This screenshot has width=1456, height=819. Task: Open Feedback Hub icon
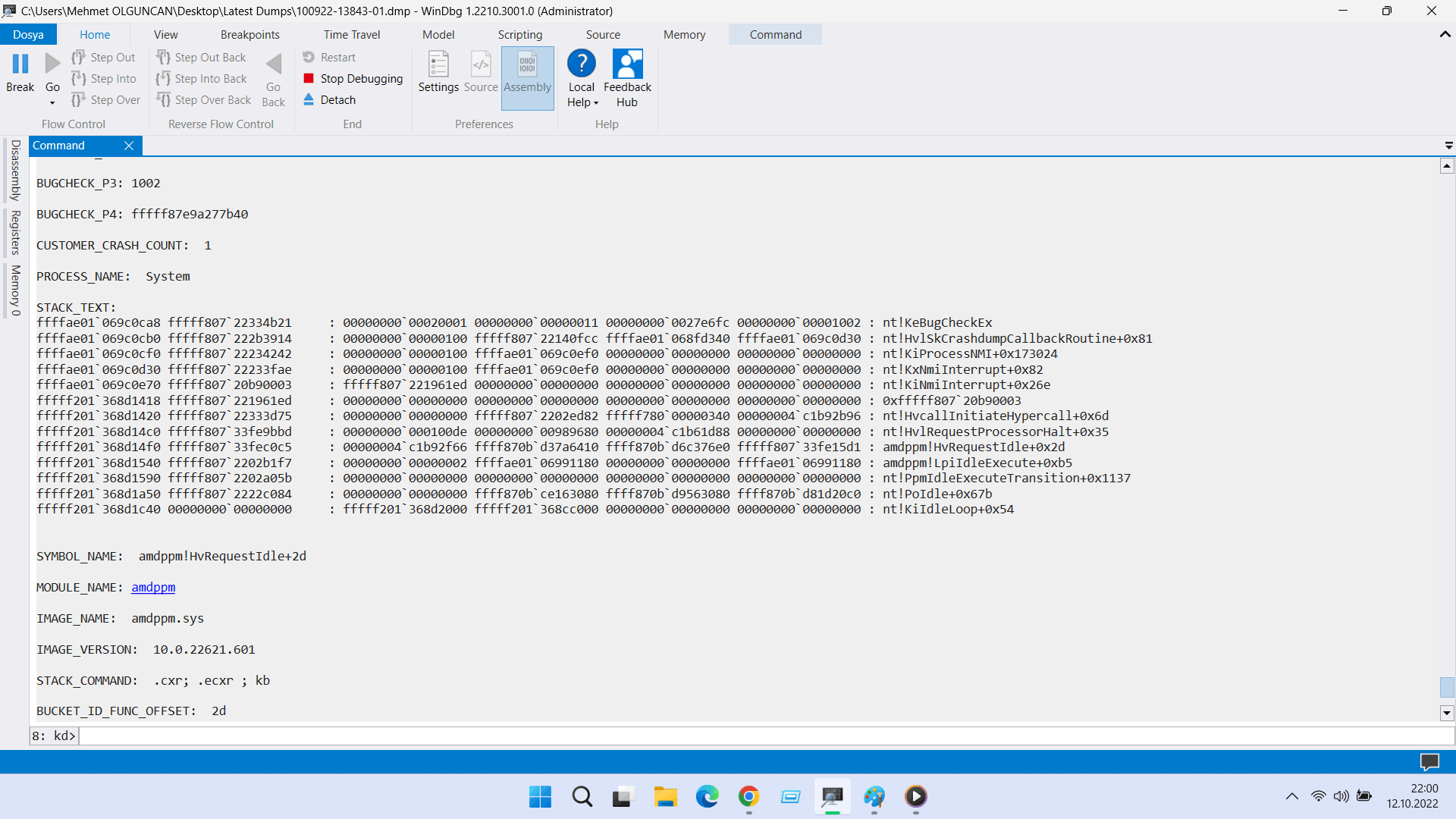627,64
